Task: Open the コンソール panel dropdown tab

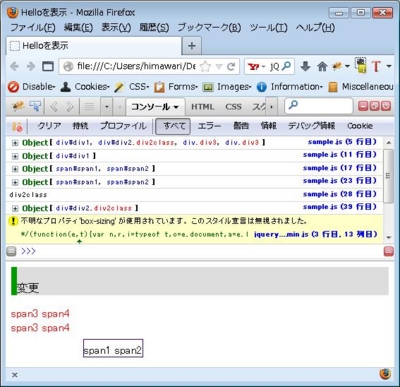Action: coord(155,107)
